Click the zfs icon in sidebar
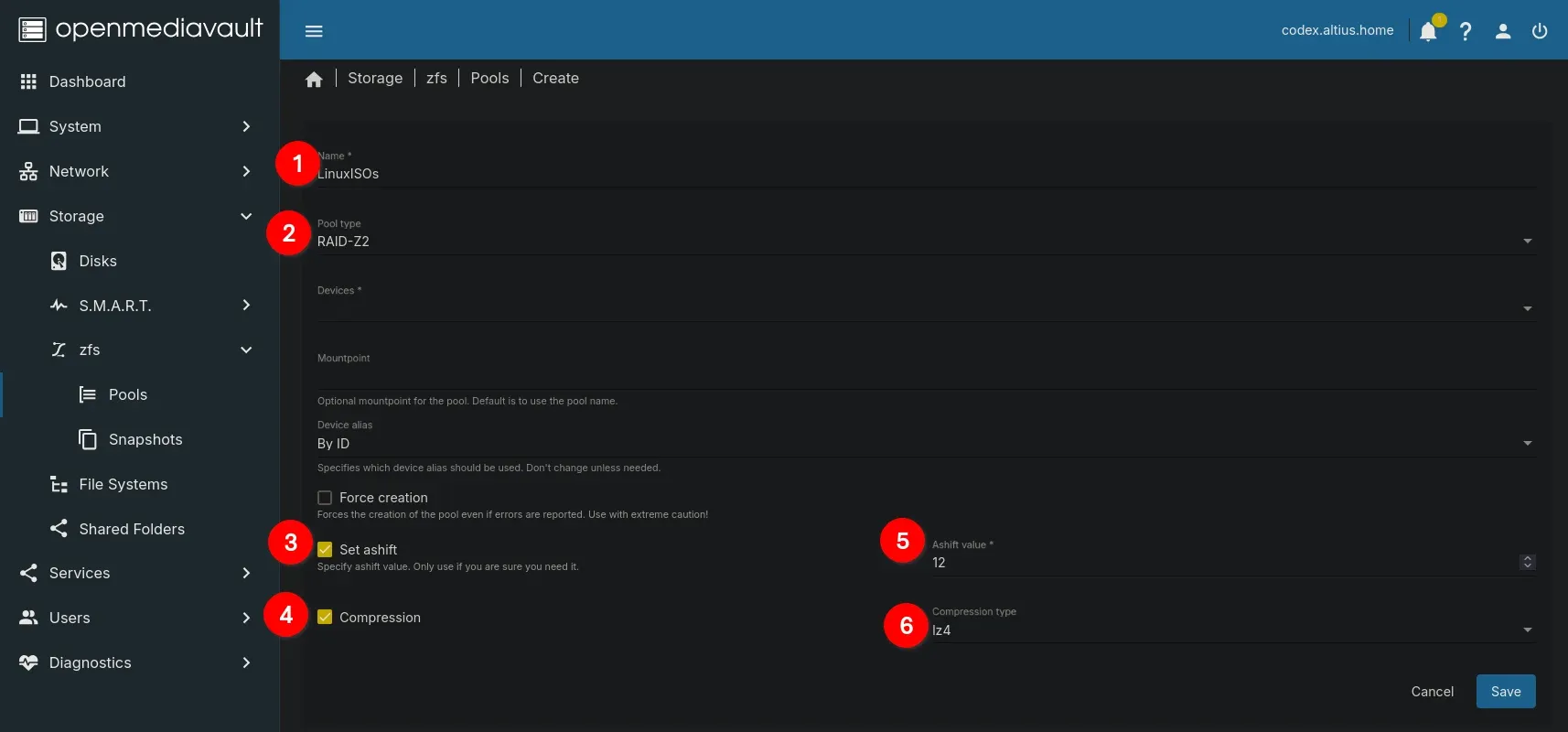The width and height of the screenshot is (1568, 732). pyautogui.click(x=59, y=350)
